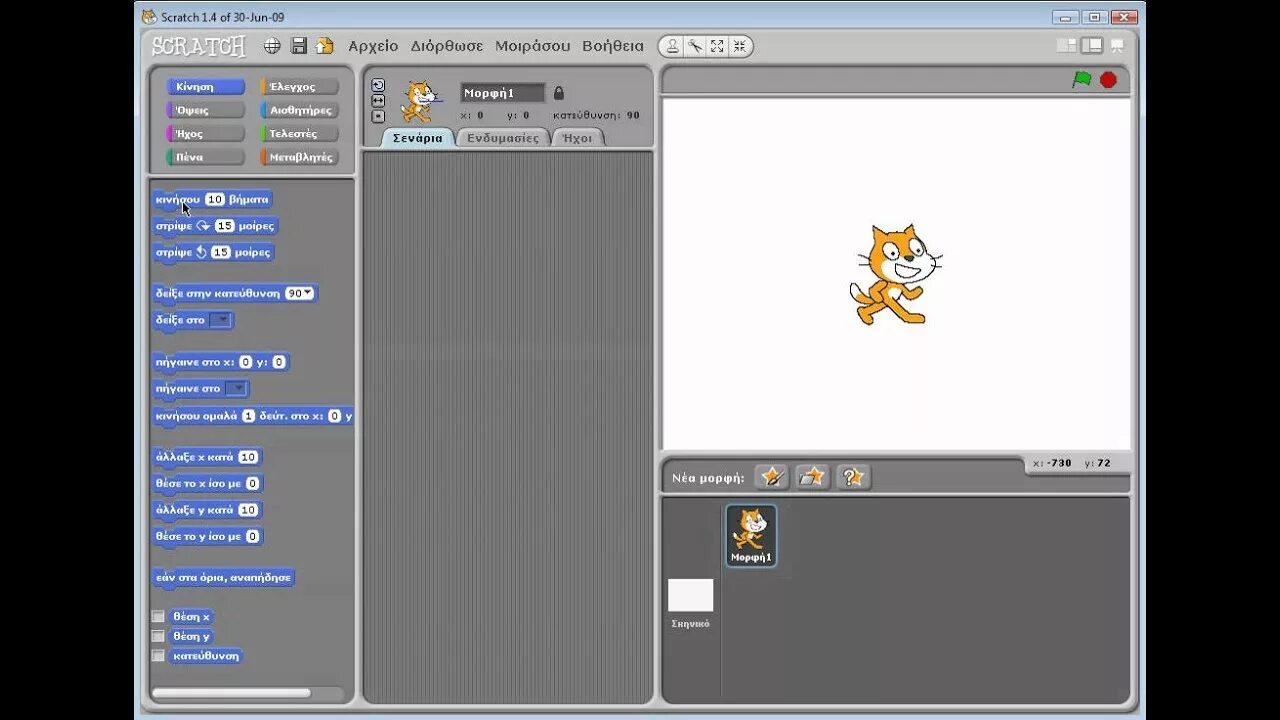Image resolution: width=1280 pixels, height=720 pixels.
Task: Set rotation style to don't rotate
Action: [x=378, y=116]
